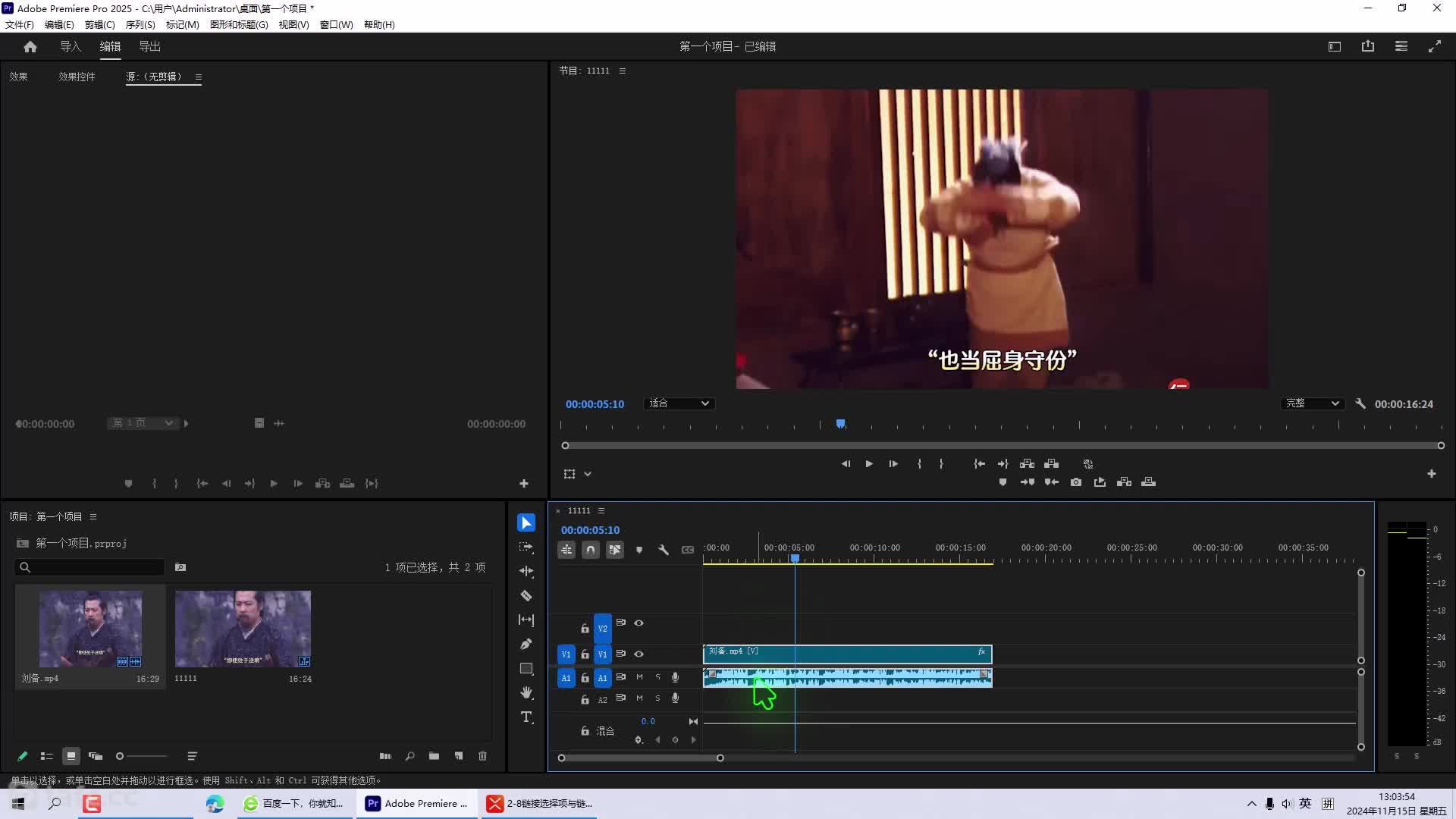Go to the Home screen icon

(x=30, y=46)
